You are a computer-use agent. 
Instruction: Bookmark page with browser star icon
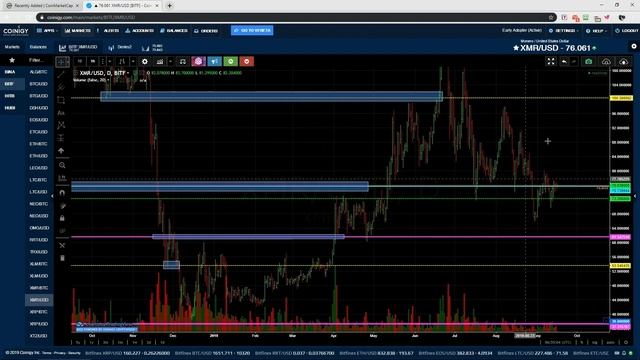(x=551, y=18)
